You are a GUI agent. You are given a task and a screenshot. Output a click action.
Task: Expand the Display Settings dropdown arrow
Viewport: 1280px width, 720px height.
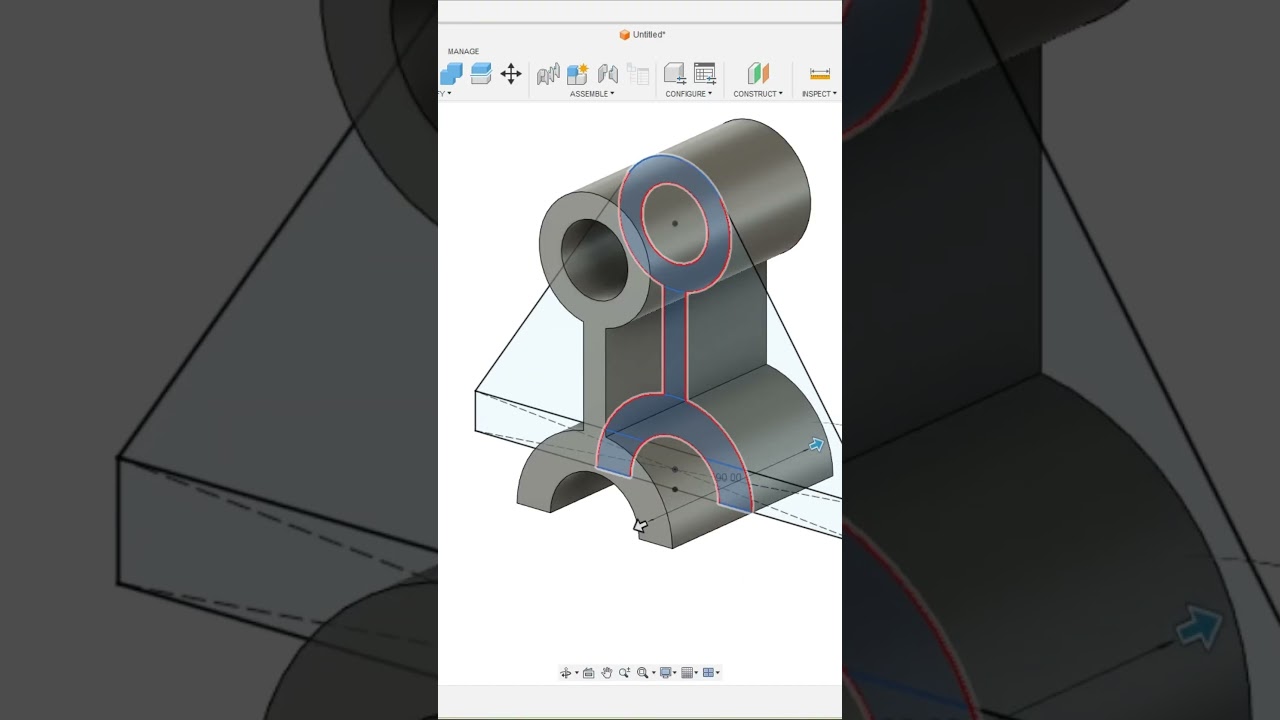(x=675, y=673)
